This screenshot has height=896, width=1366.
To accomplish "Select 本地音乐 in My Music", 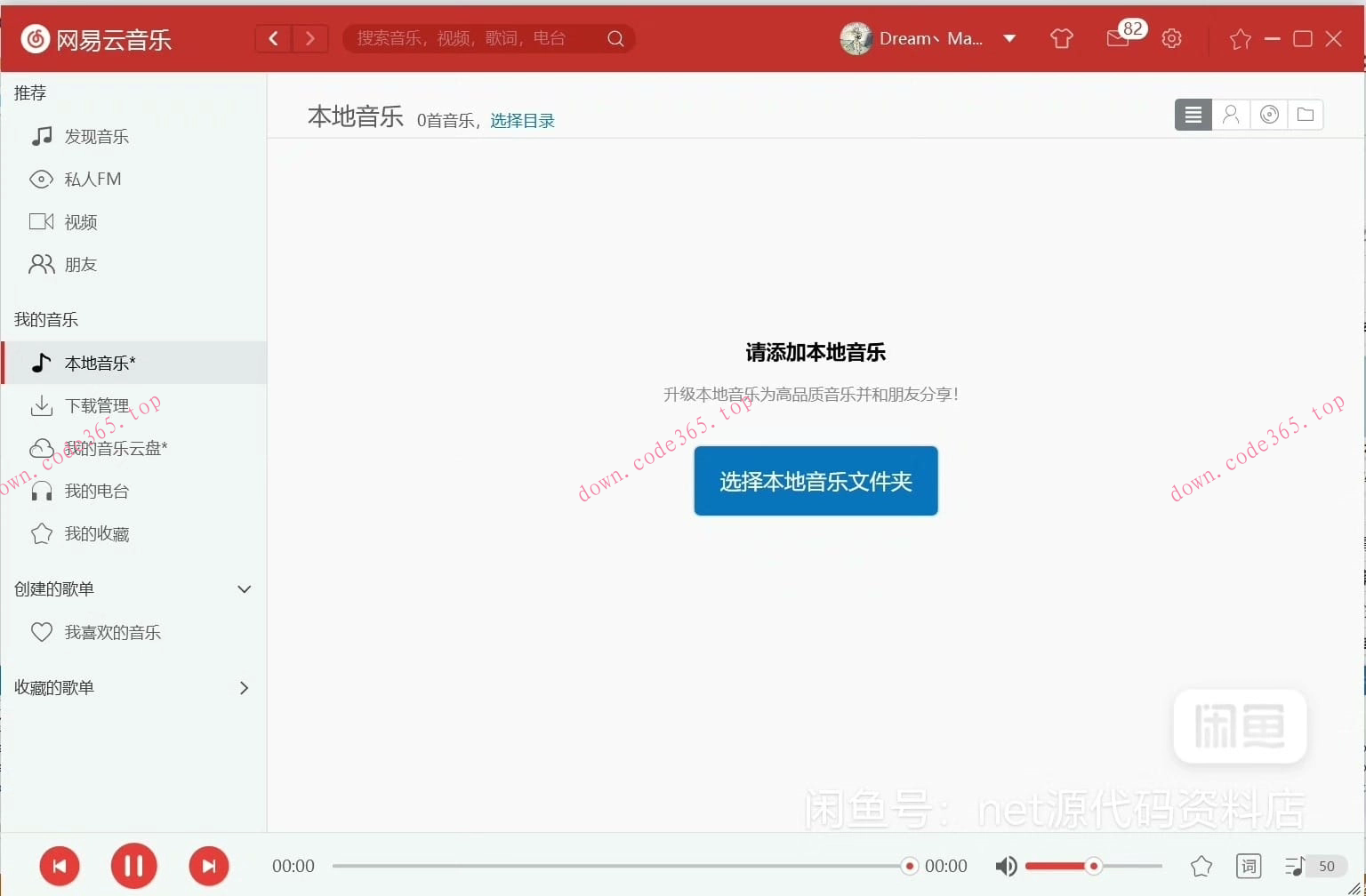I will [x=100, y=363].
